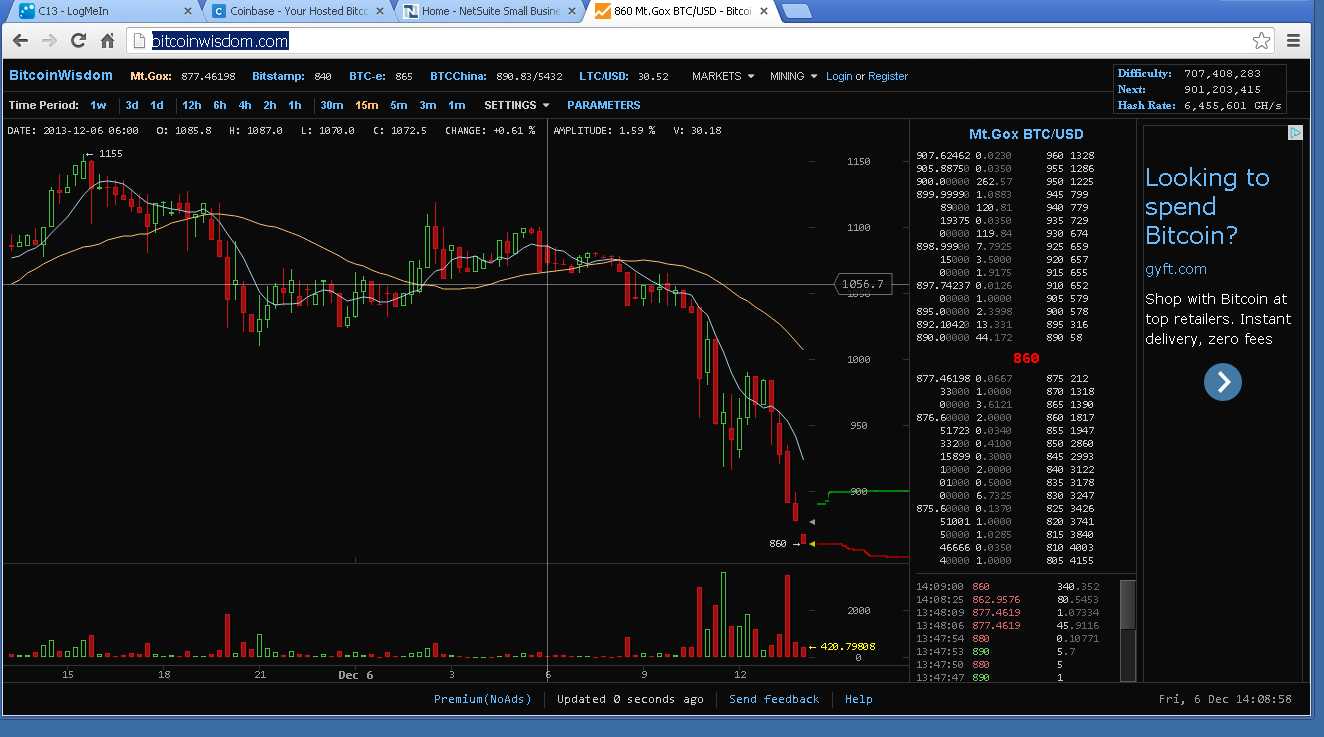Click the Hash Rate value 6,455,601 GH/s

1232,105
